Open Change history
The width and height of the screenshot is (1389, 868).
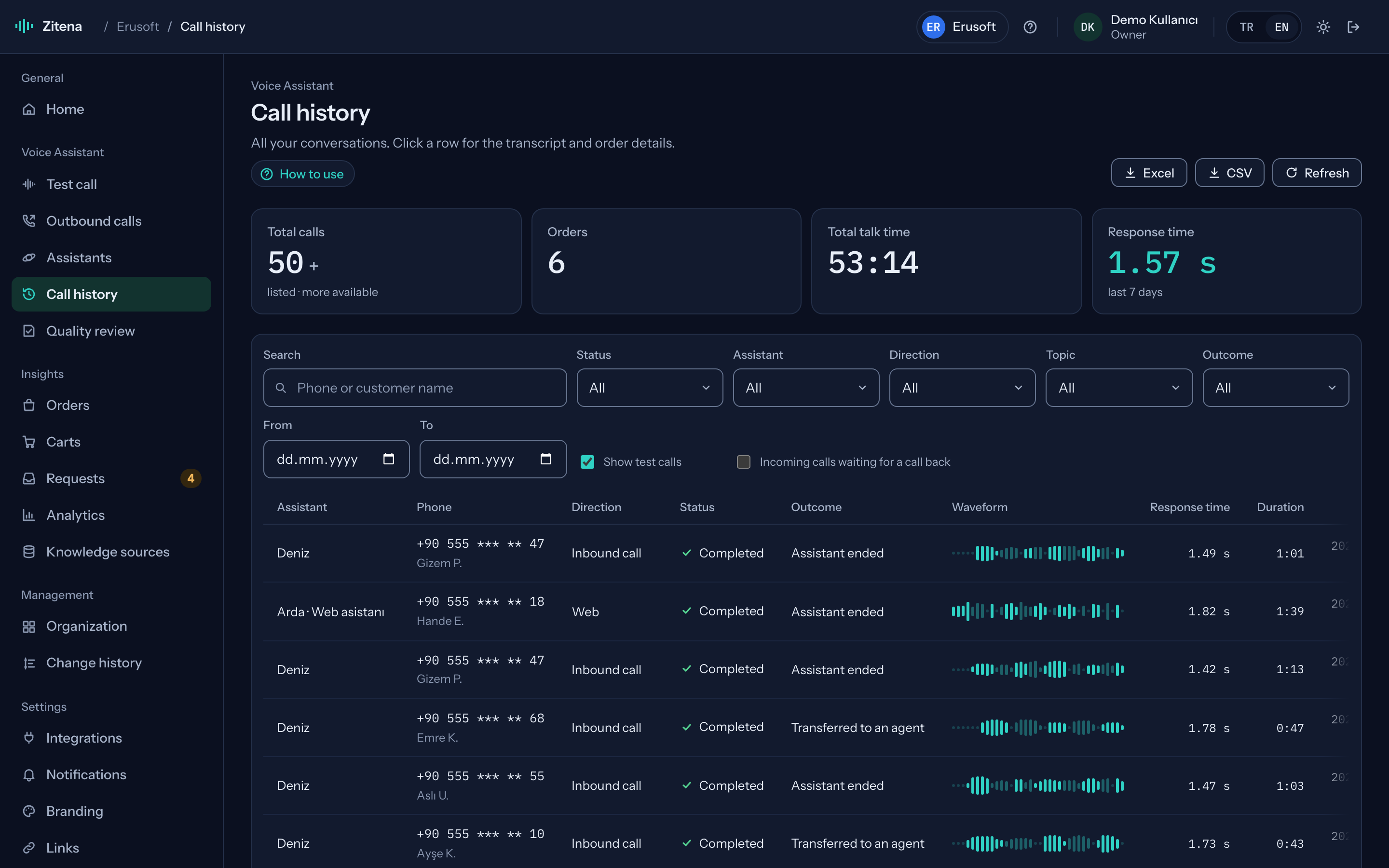[111, 663]
